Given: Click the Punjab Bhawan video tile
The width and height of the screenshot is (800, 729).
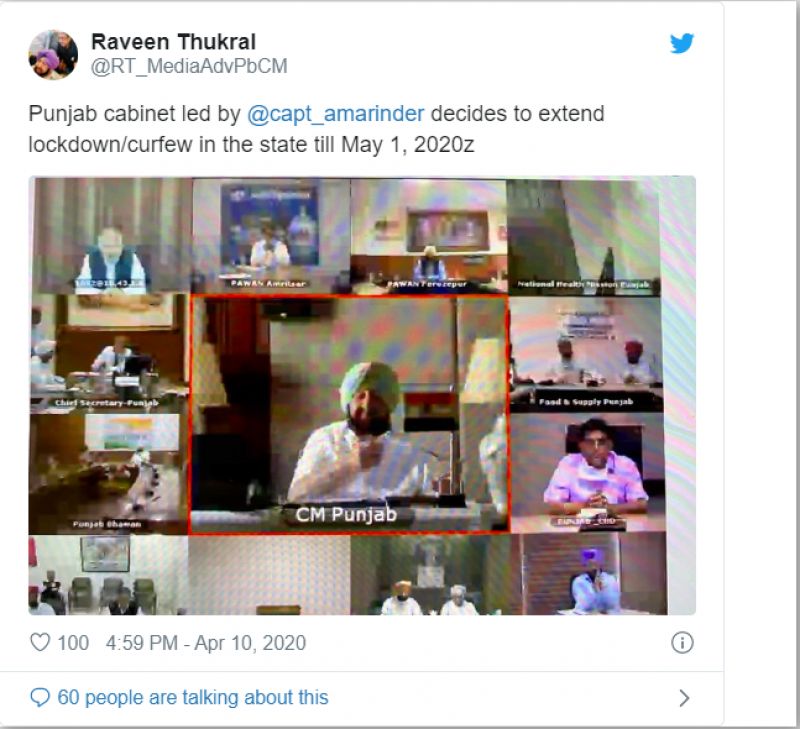Looking at the screenshot, I should click(108, 473).
